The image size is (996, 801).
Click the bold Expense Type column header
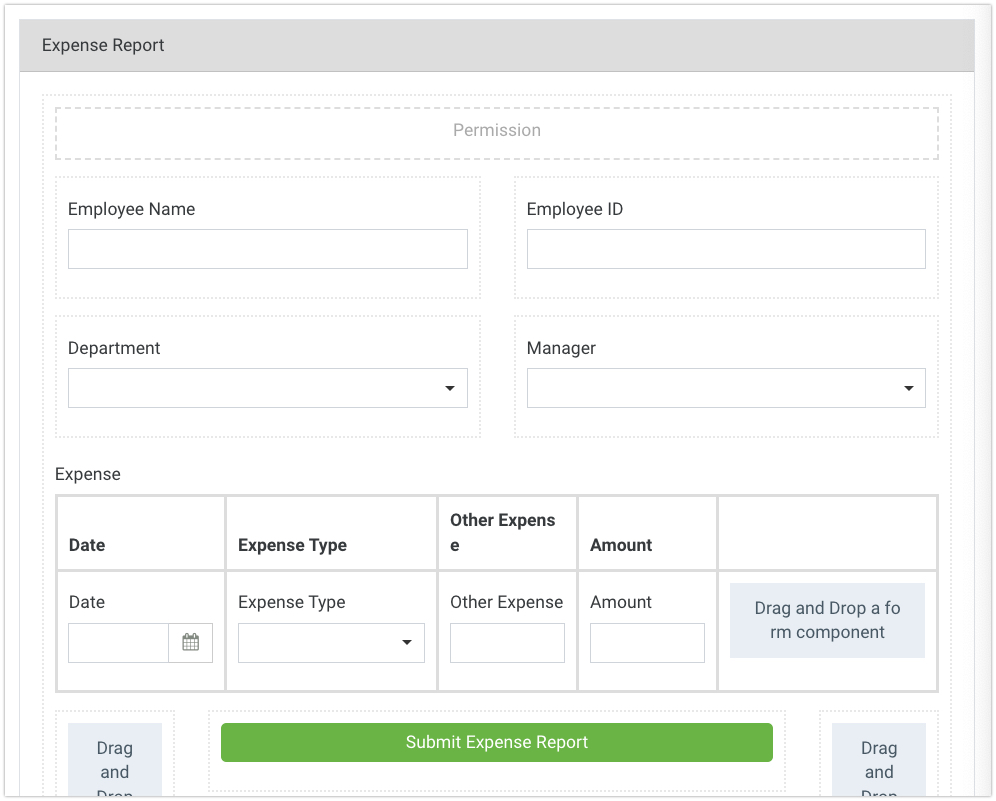[x=292, y=545]
